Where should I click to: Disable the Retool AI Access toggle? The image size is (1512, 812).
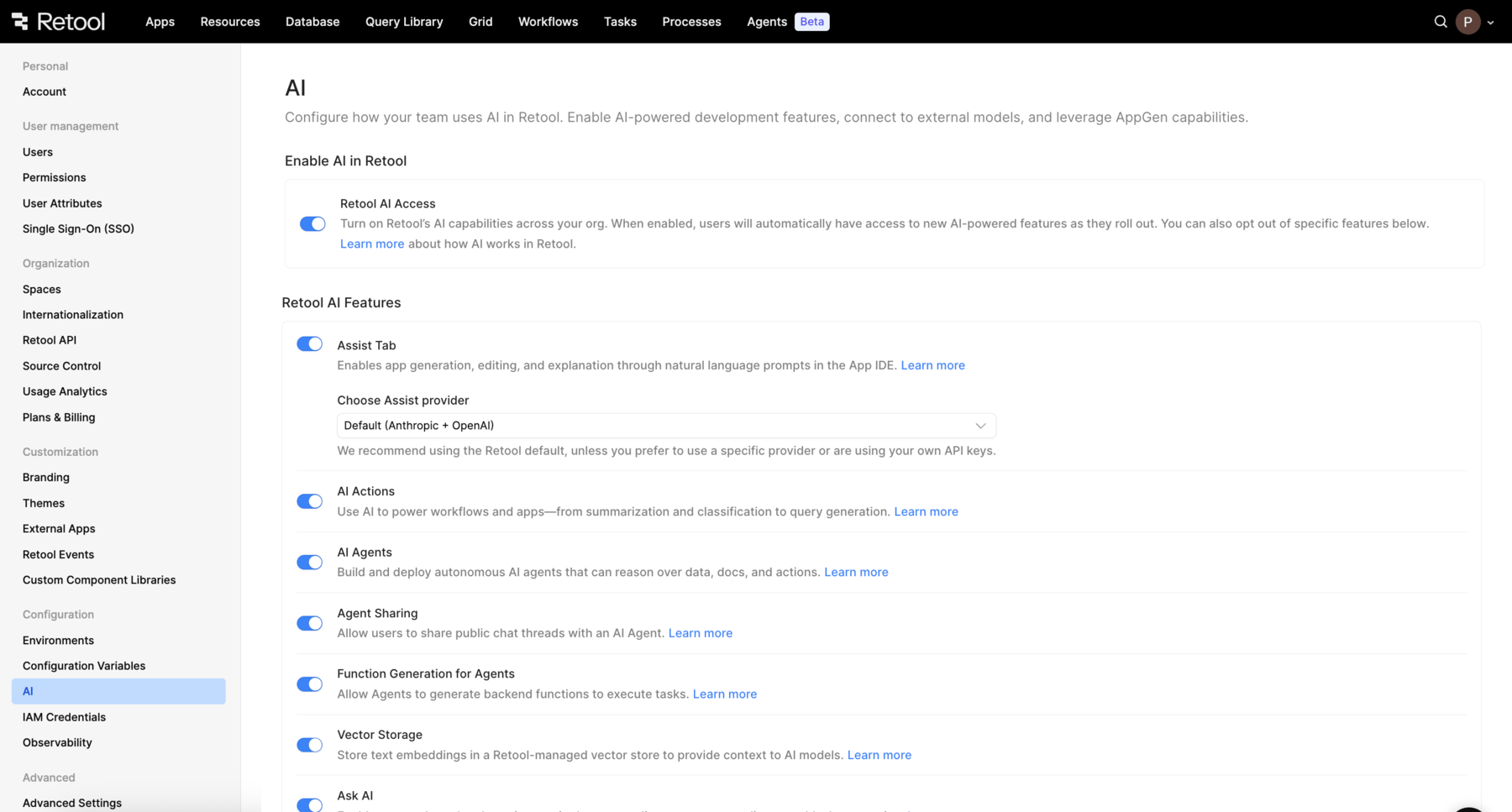click(312, 224)
